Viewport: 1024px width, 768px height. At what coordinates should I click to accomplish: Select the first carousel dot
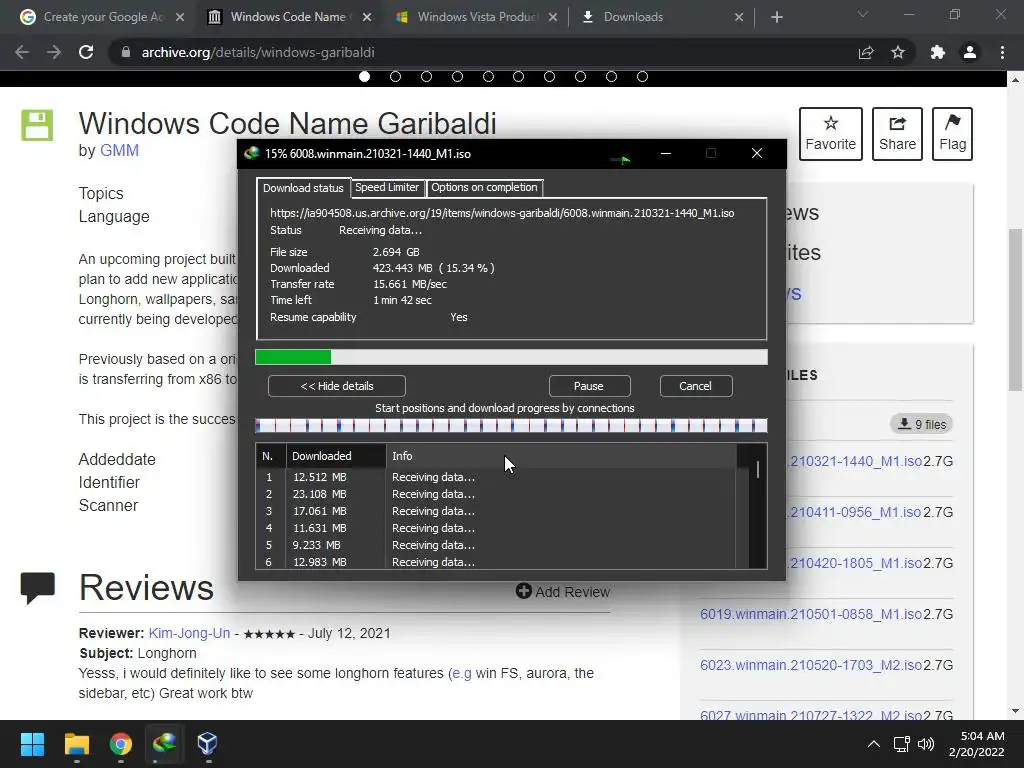364,76
